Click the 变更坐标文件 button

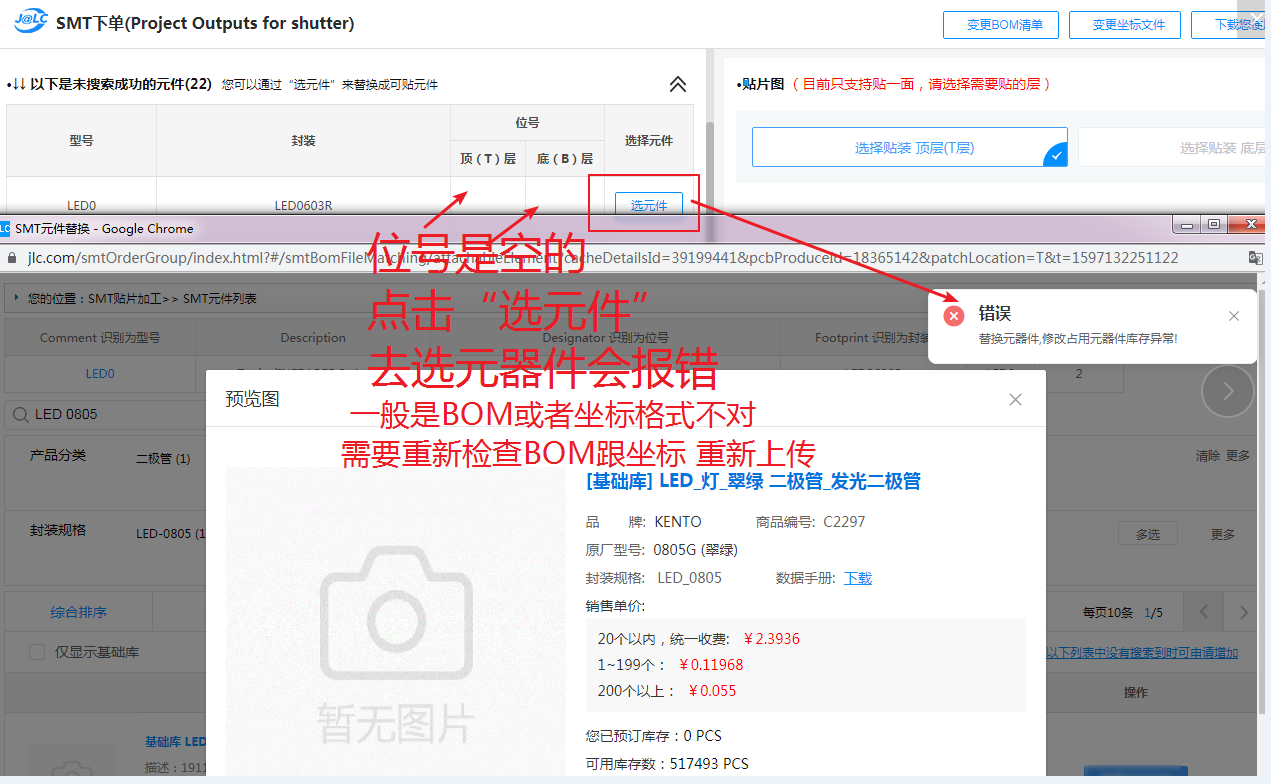pos(1124,25)
